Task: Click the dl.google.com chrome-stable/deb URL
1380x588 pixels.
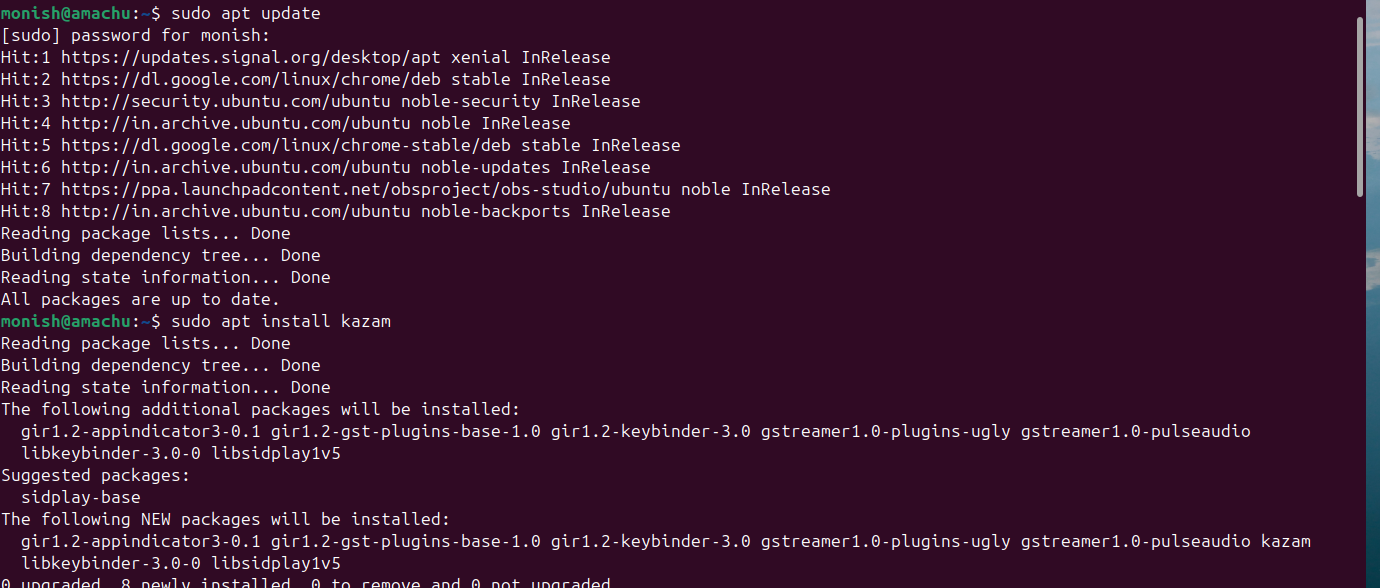Action: tap(286, 145)
